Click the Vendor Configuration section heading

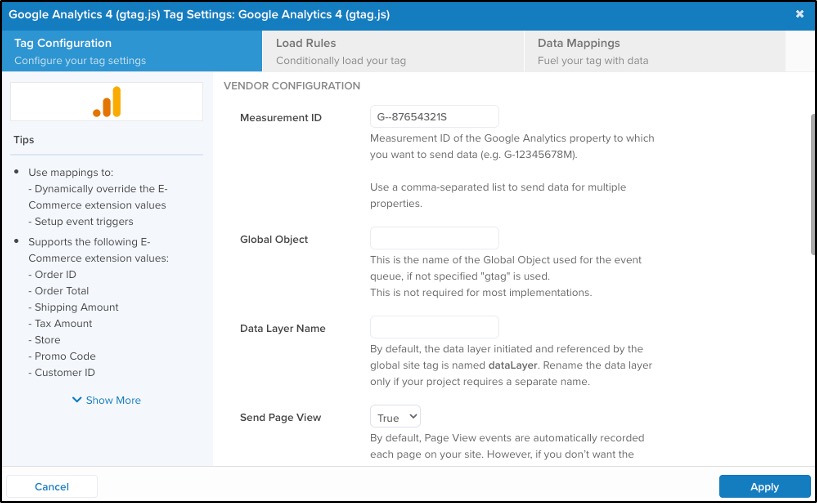291,86
